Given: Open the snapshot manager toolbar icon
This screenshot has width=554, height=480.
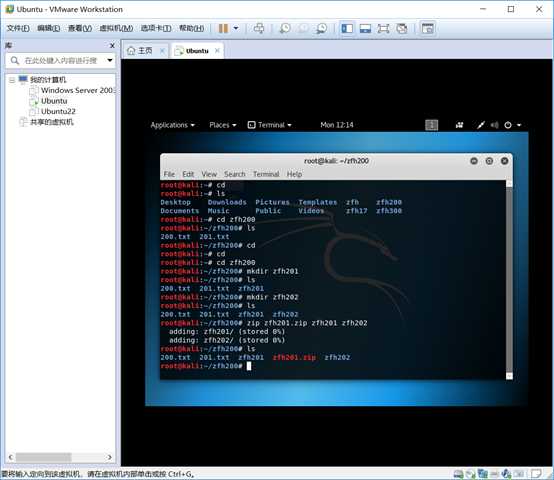Looking at the screenshot, I should [x=321, y=28].
